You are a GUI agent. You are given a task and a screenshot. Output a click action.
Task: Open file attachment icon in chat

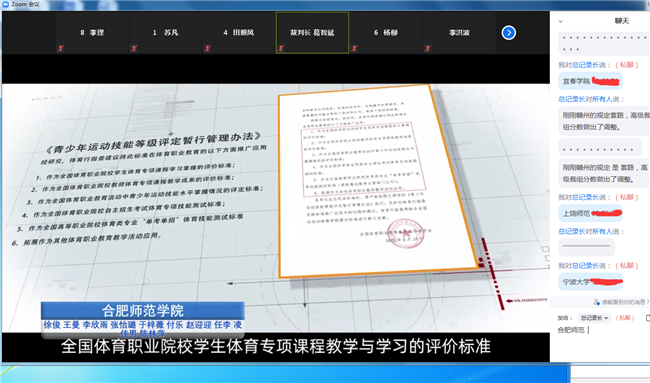[648, 318]
